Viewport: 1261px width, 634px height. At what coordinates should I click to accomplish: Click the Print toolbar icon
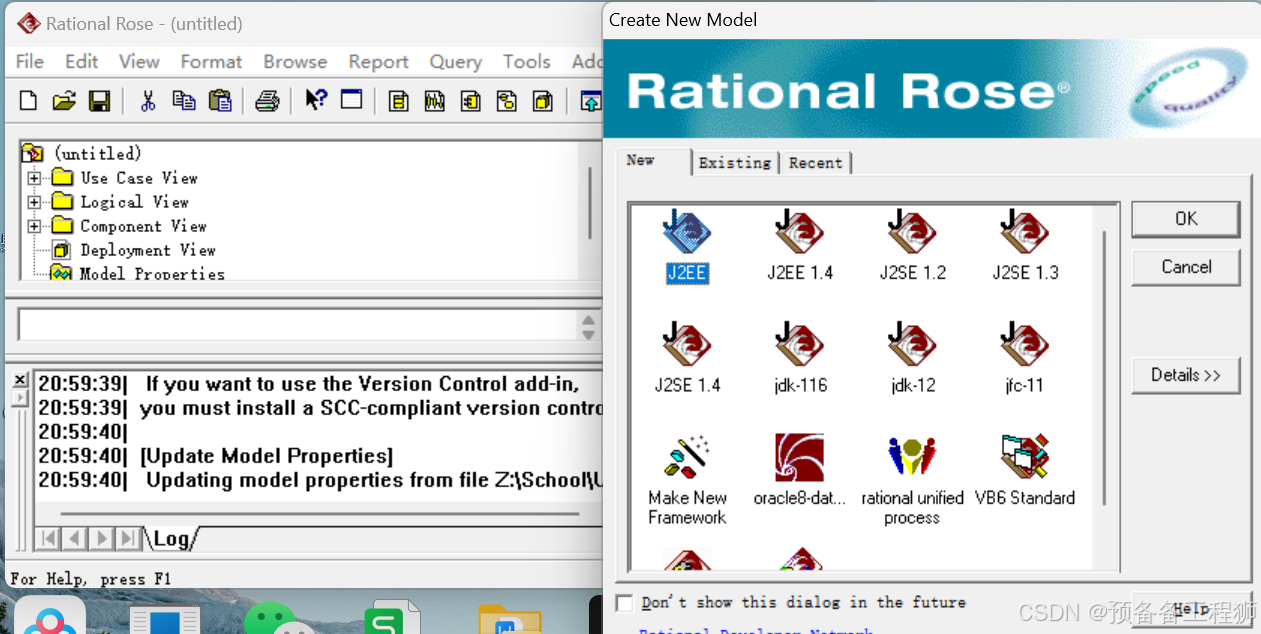click(267, 100)
